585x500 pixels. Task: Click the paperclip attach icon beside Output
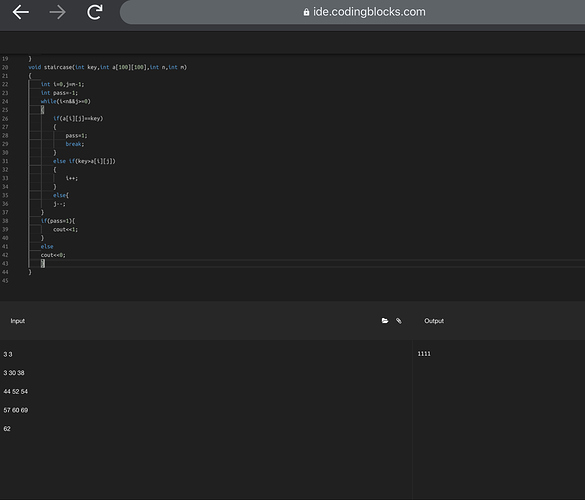[x=399, y=321]
